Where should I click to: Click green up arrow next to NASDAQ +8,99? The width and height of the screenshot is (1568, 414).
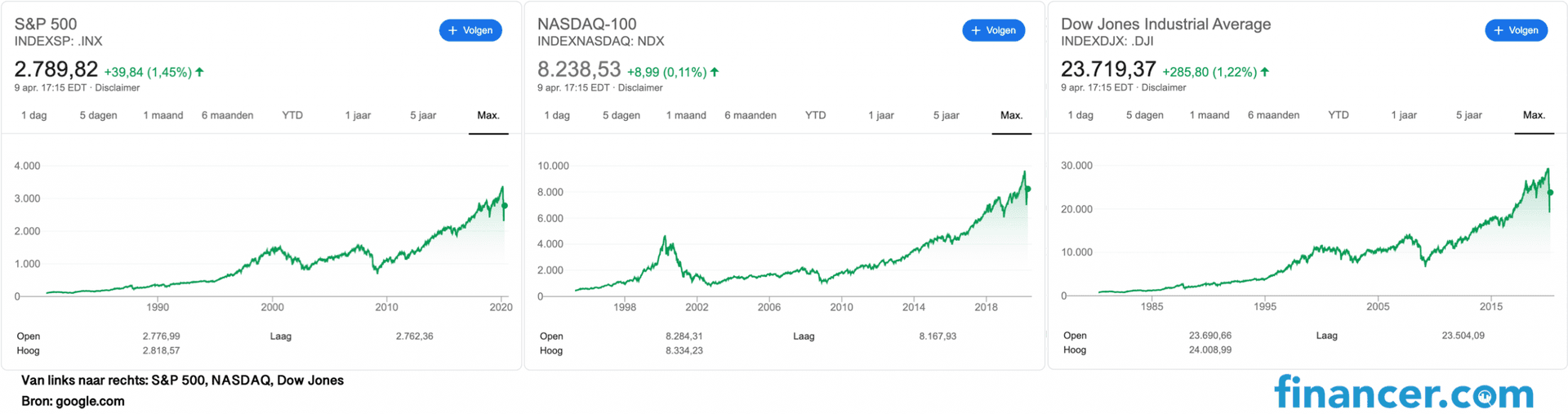click(x=715, y=72)
